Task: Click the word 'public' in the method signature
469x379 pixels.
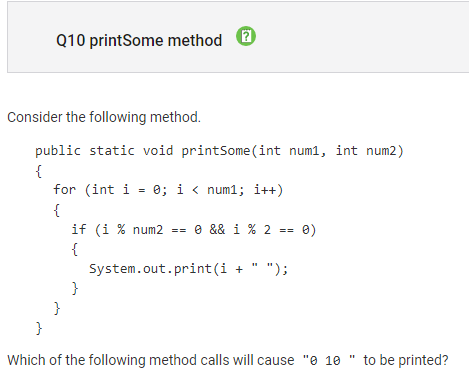Action: click(58, 151)
